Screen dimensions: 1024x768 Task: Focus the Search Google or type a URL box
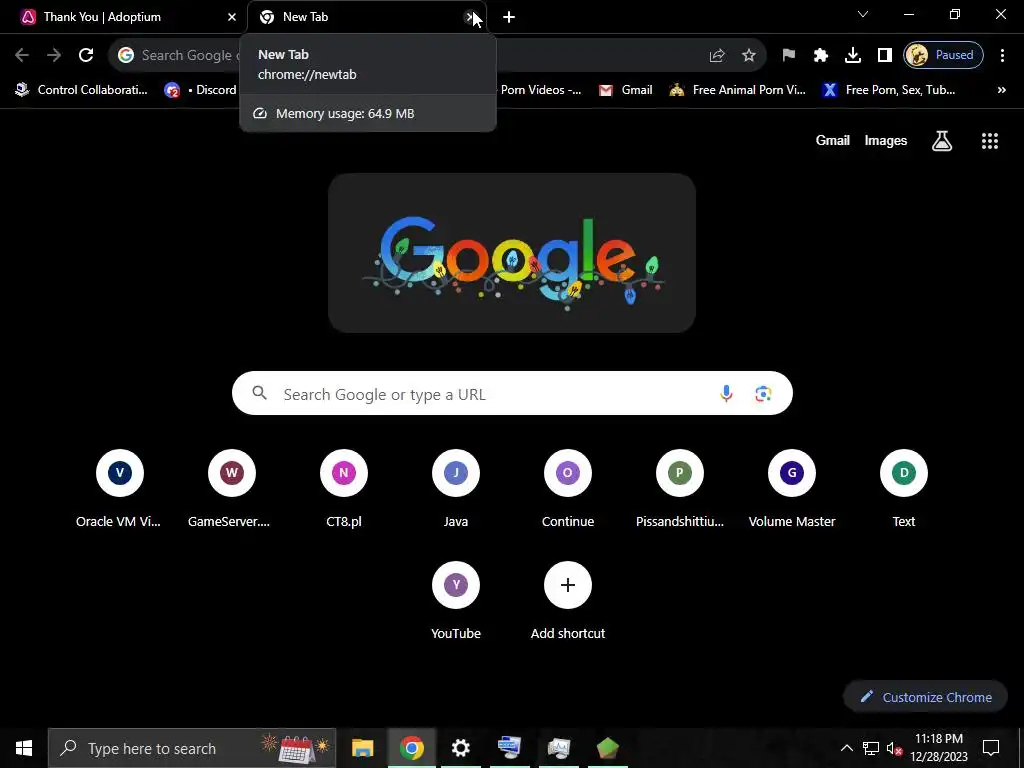512,393
